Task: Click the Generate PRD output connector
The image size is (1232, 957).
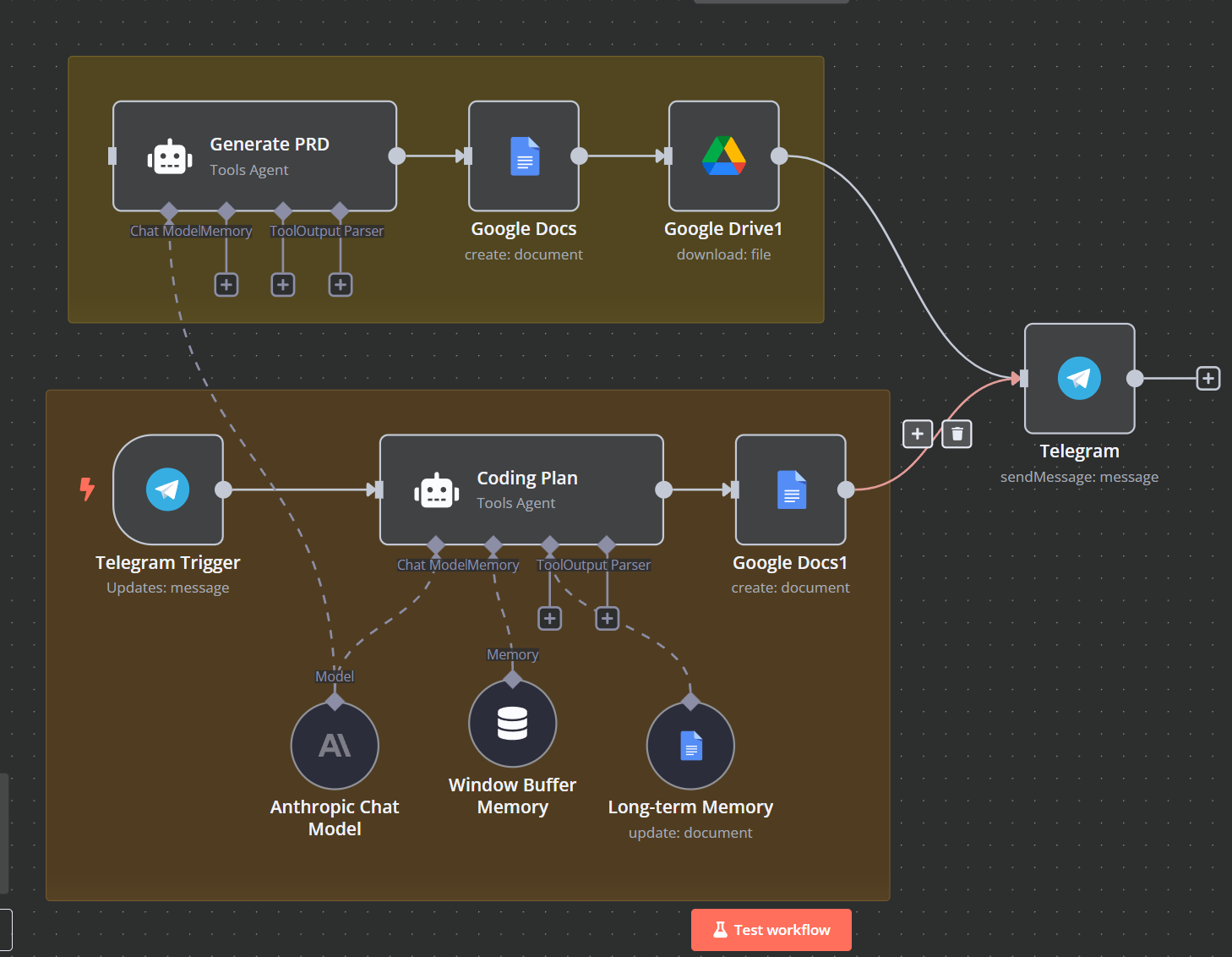Action: [396, 156]
